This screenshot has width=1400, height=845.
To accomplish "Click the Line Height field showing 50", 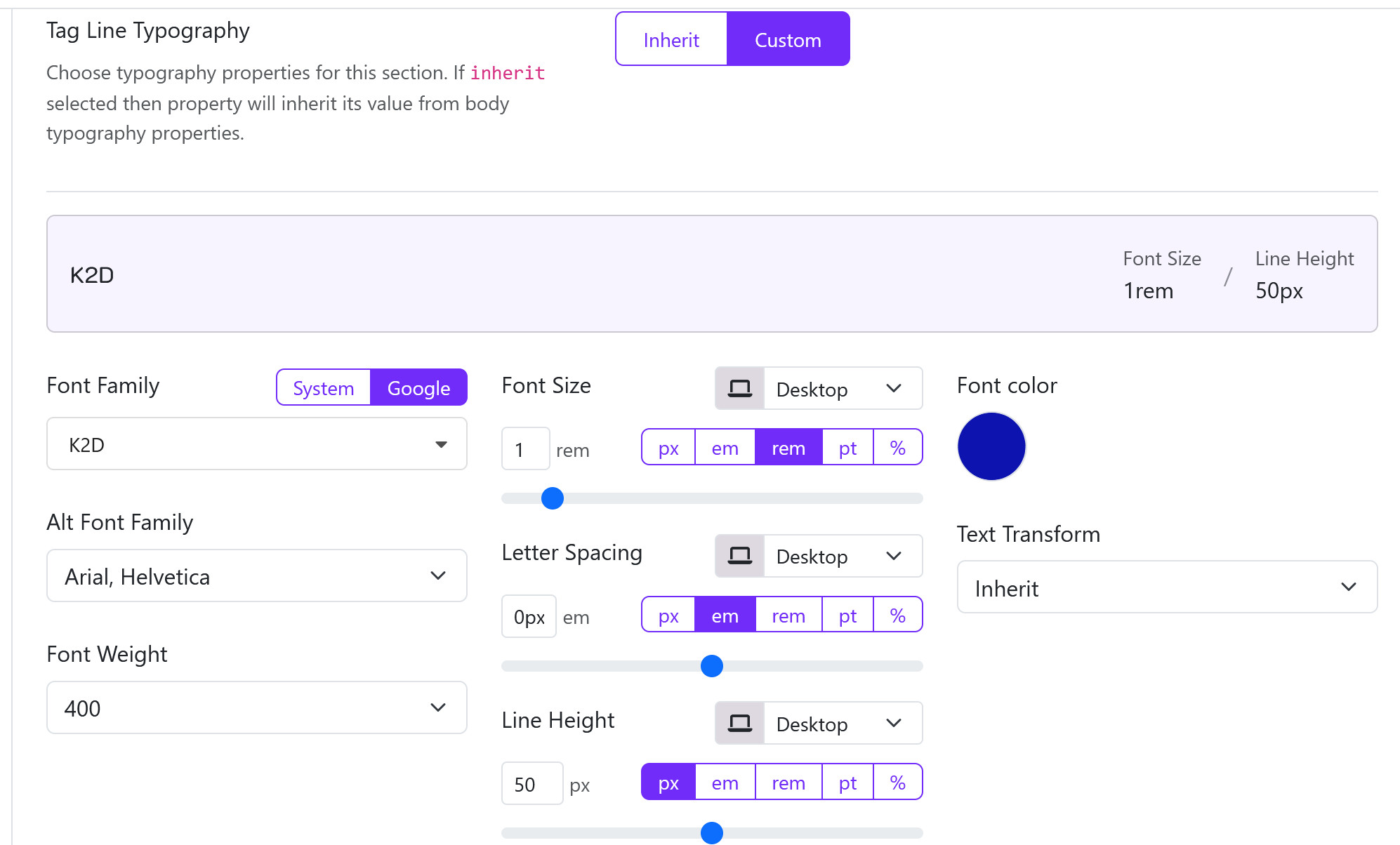I will coord(531,783).
